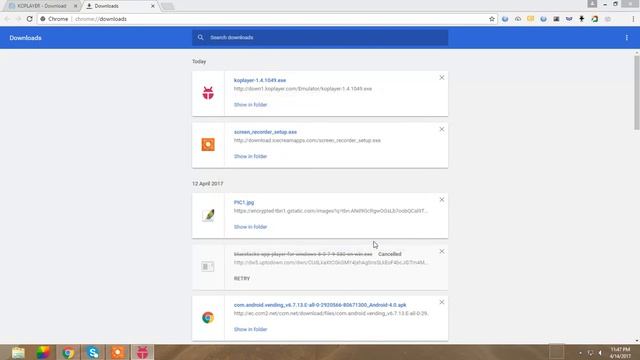
Task: Open the com.android.vending apk file link
Action: [x=320, y=305]
